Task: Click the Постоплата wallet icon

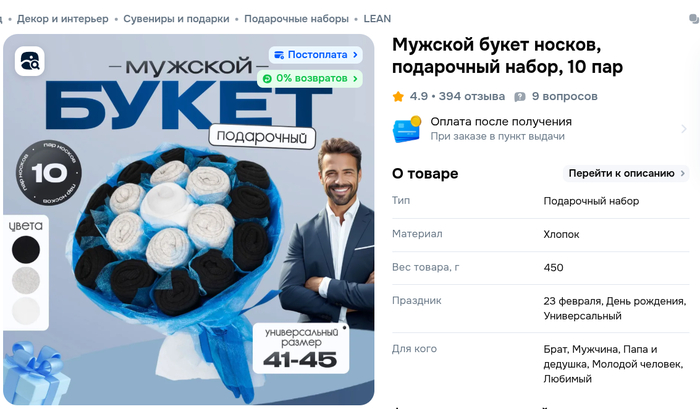Action: (x=279, y=55)
